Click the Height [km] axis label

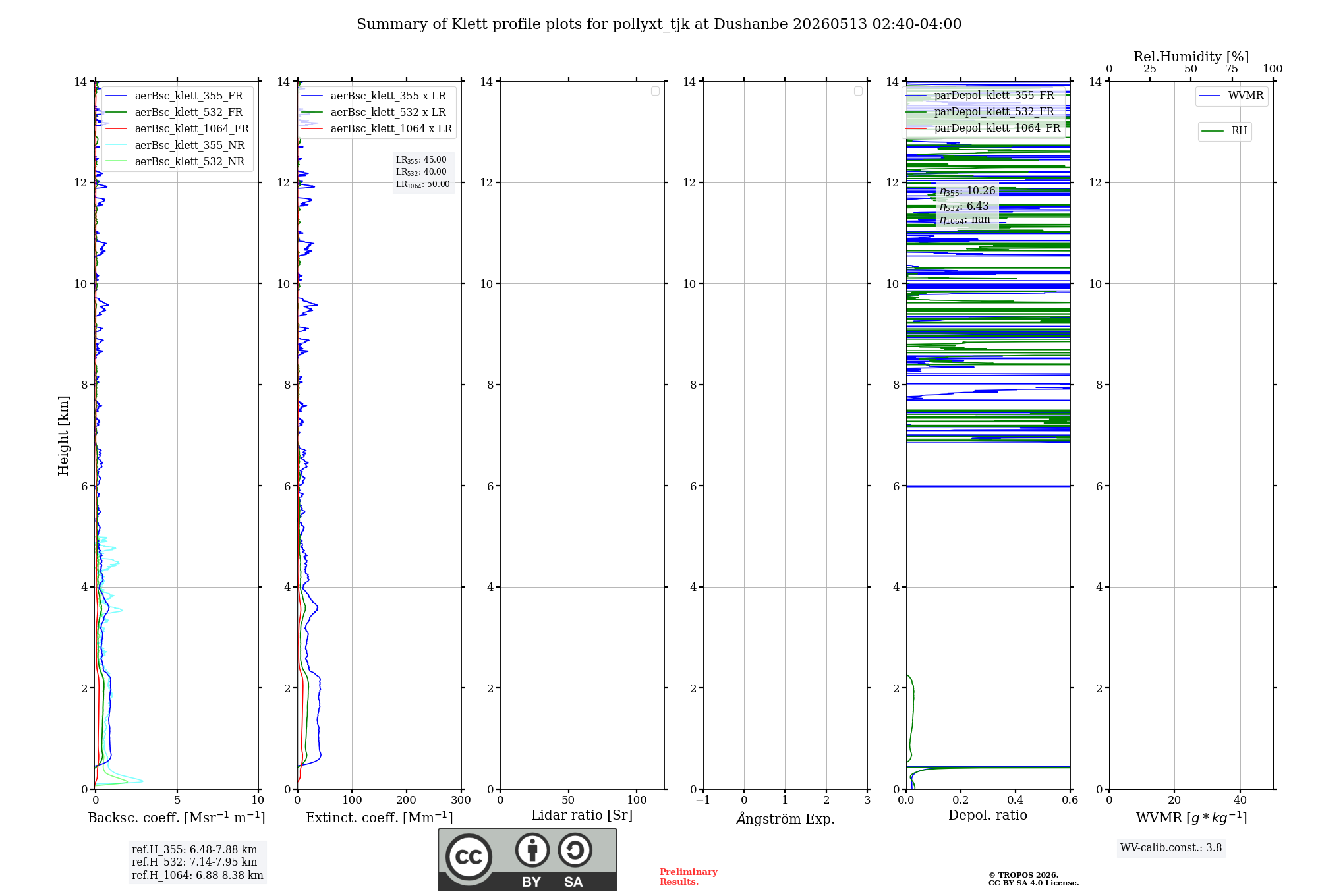coord(63,435)
